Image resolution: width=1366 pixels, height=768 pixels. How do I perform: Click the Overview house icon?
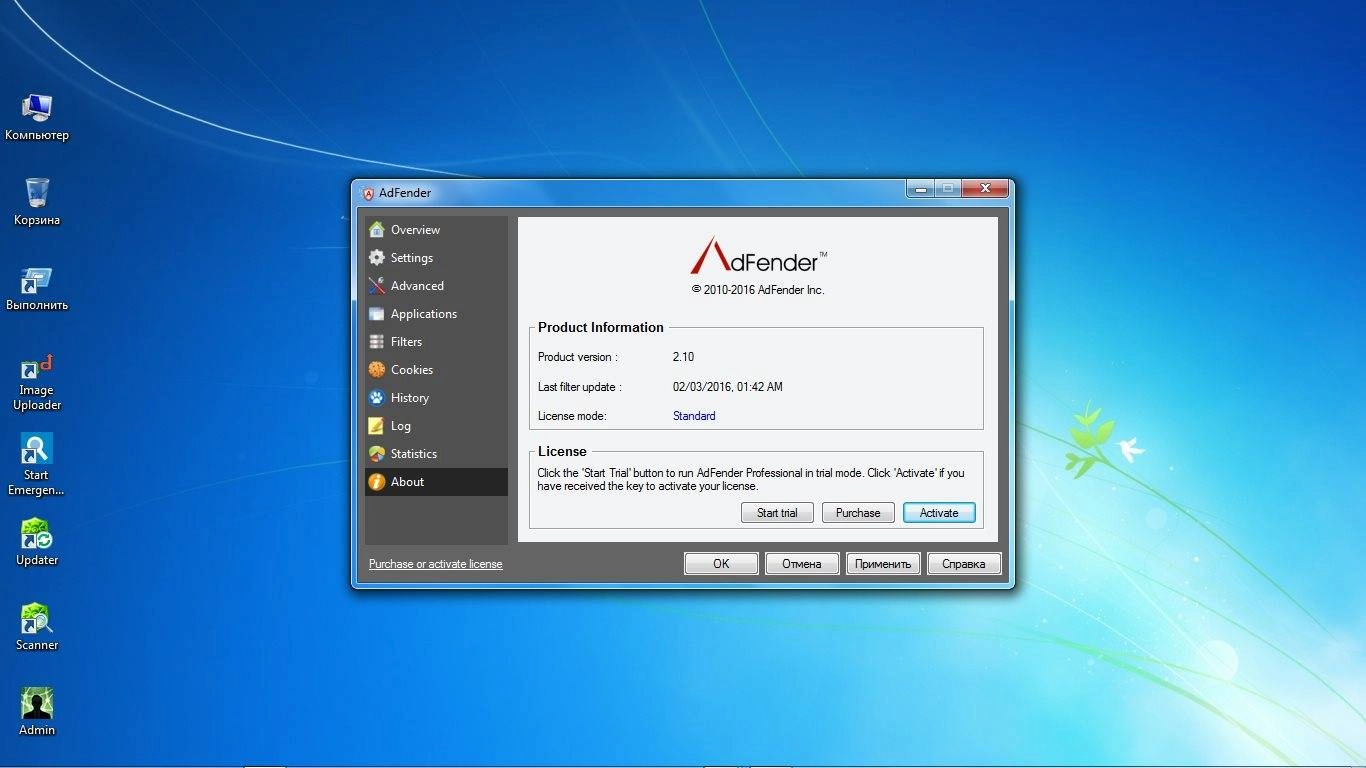(x=376, y=229)
